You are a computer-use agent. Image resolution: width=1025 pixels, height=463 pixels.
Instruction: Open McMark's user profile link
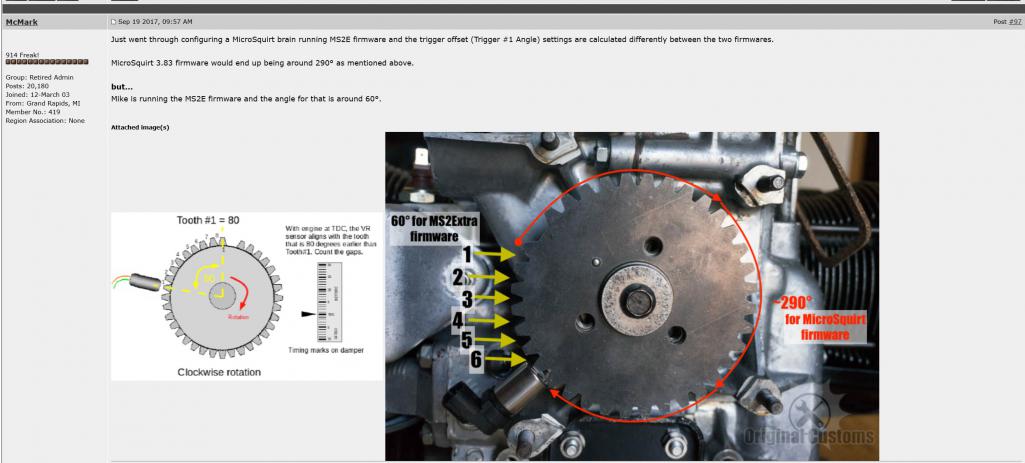[x=22, y=22]
